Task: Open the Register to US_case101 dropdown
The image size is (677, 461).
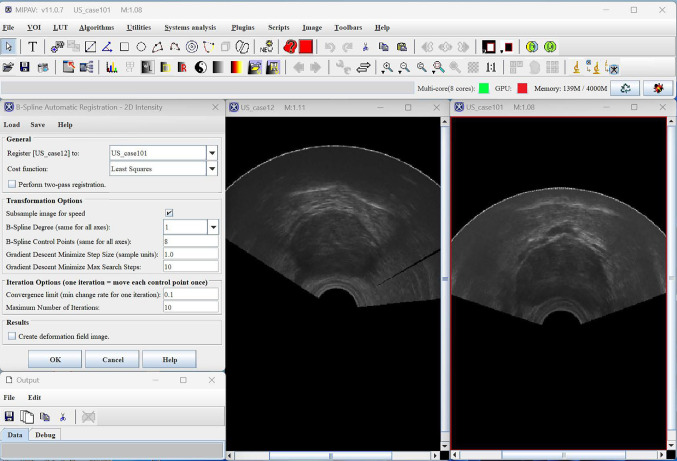Action: [x=212, y=153]
